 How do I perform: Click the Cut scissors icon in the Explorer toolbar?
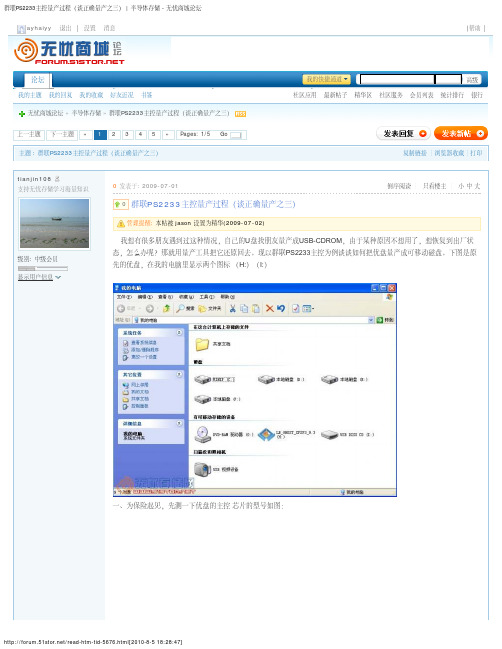coord(233,308)
